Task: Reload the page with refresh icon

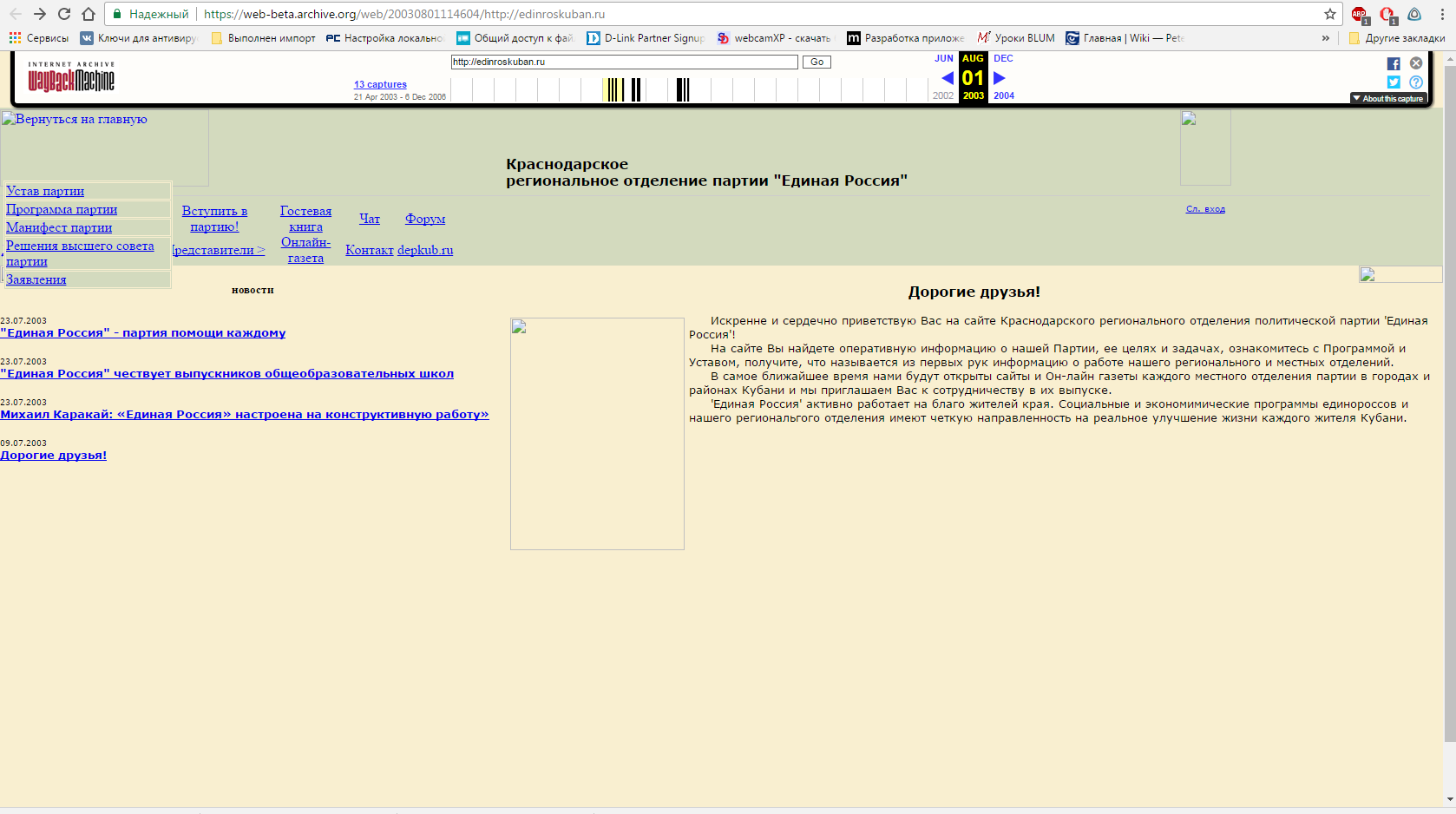Action: coord(64,14)
